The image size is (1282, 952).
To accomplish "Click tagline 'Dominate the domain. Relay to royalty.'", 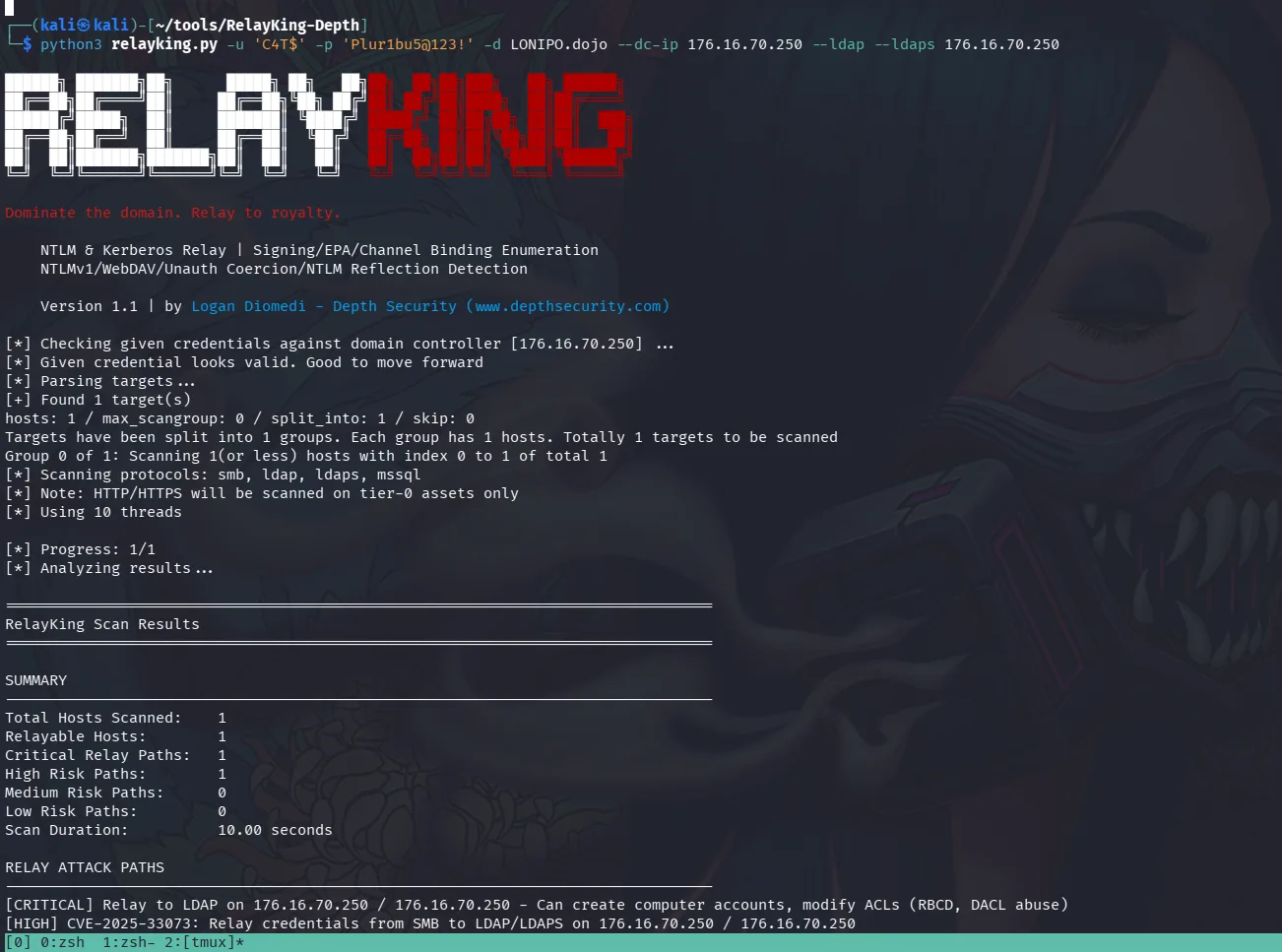I will [172, 213].
